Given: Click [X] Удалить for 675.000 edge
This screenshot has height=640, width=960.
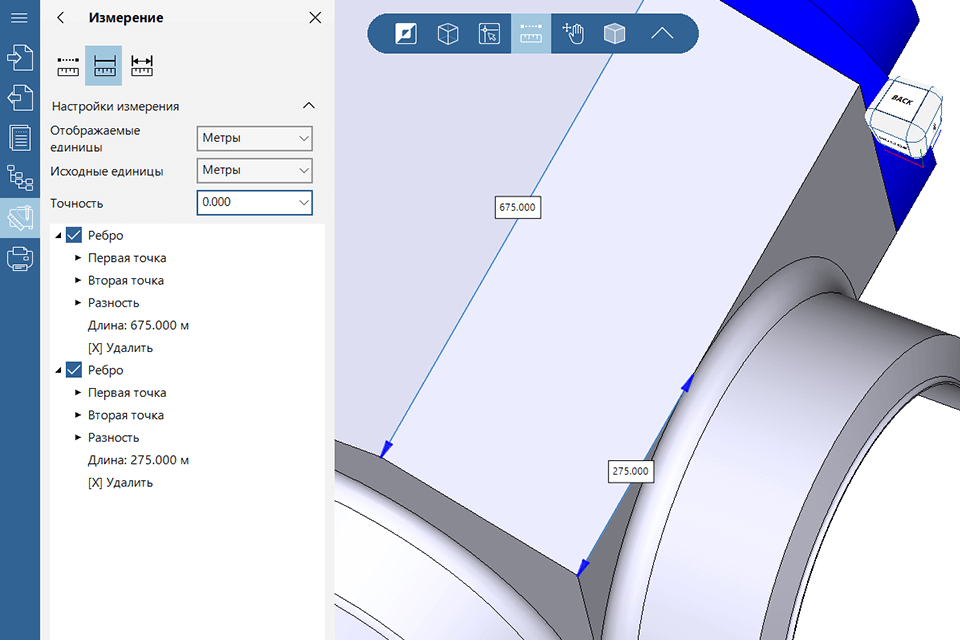Looking at the screenshot, I should coord(120,348).
